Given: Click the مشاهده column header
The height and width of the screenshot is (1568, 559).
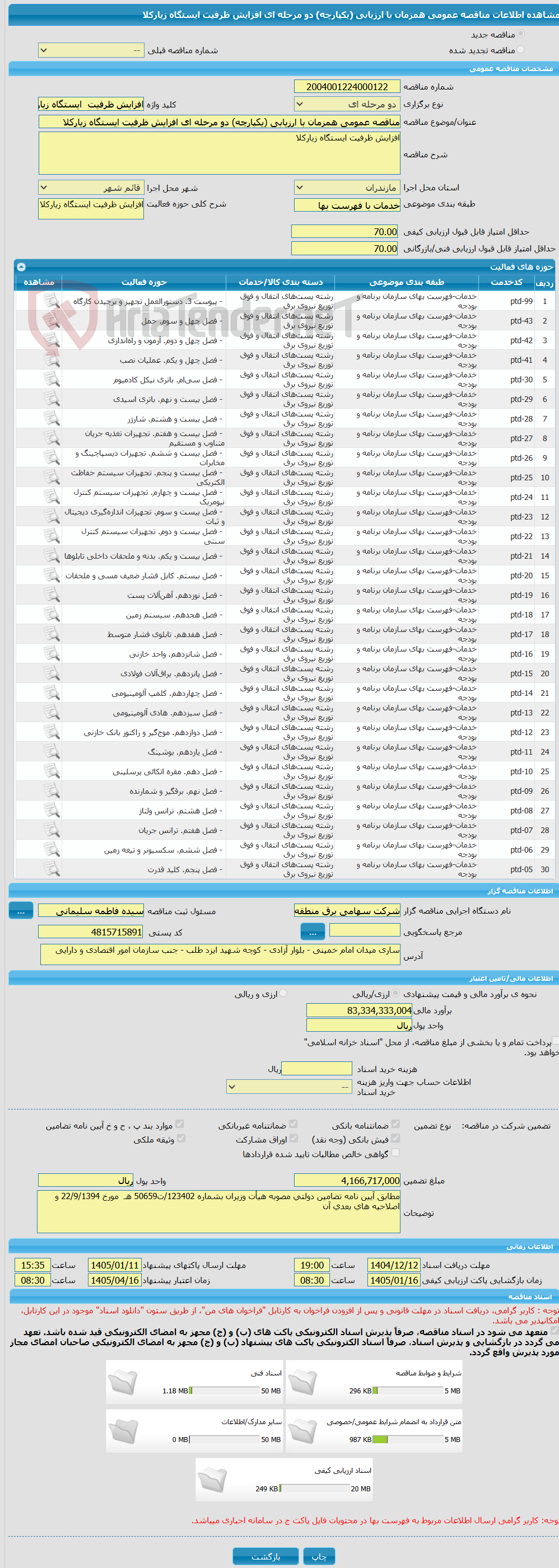Looking at the screenshot, I should (38, 282).
